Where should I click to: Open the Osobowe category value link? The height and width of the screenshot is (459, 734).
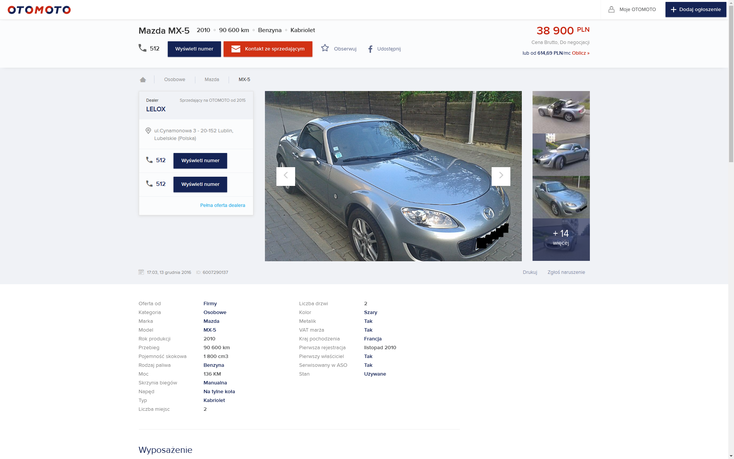click(215, 313)
